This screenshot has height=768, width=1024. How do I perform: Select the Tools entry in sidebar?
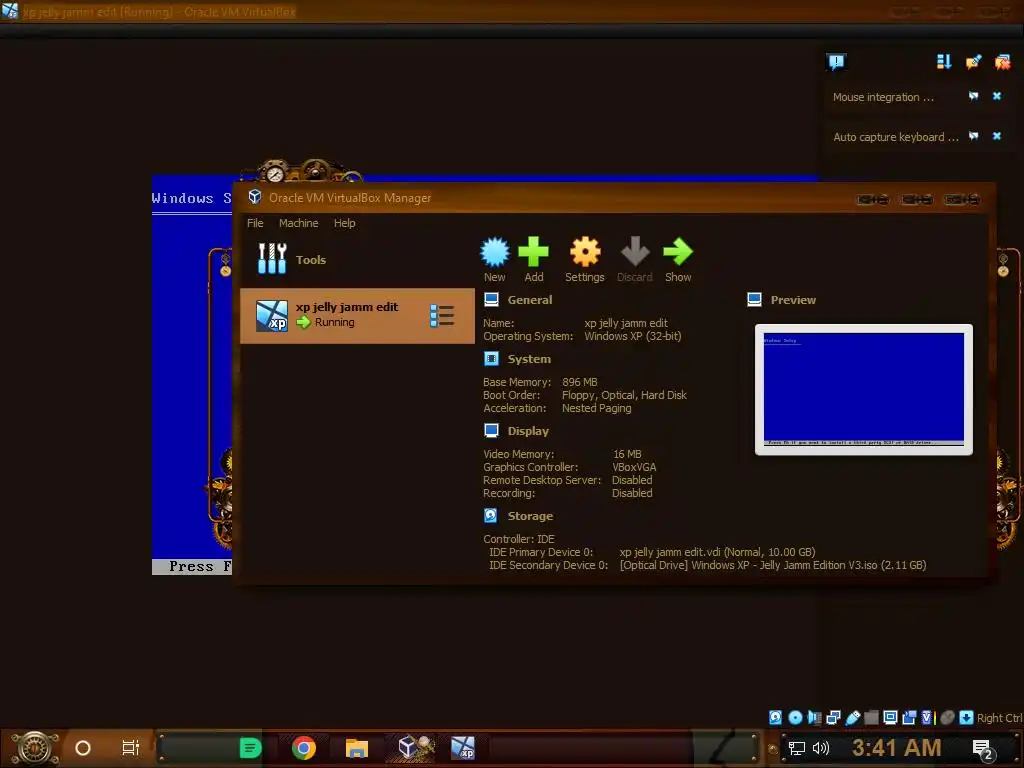pyautogui.click(x=357, y=259)
